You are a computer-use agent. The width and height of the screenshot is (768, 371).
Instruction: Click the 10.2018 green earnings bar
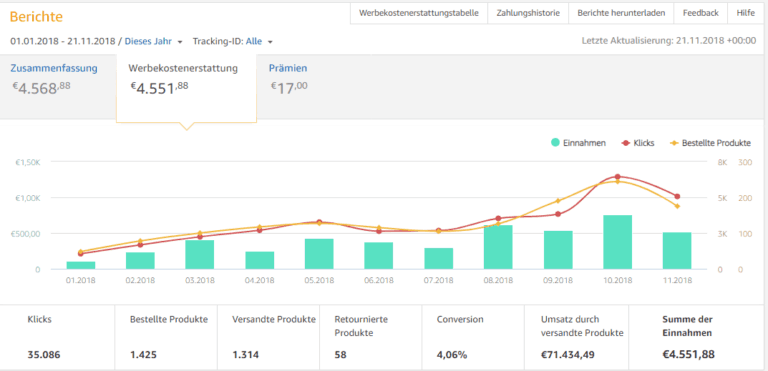click(617, 242)
